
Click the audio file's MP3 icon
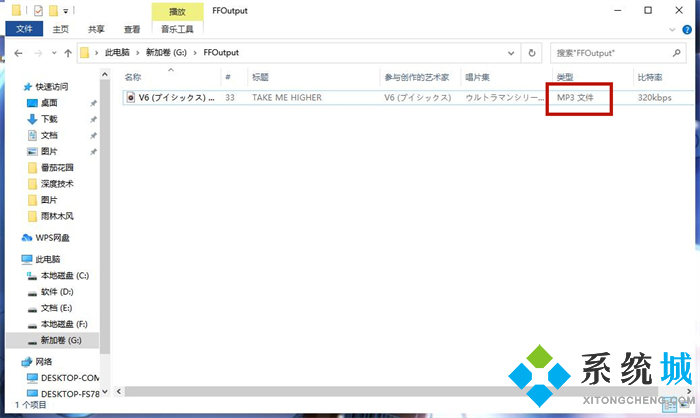[130, 97]
